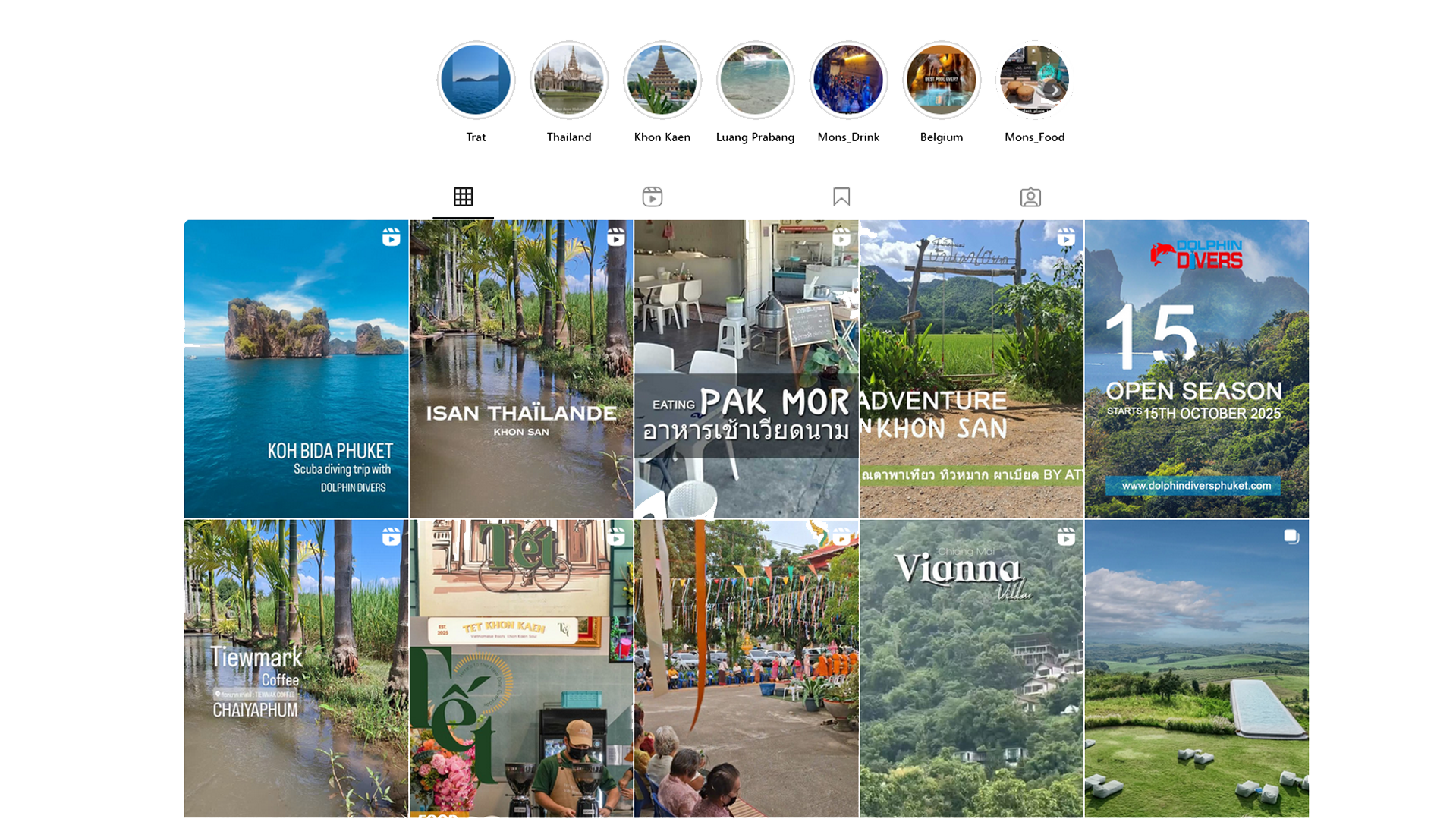Open the Koh Bida Phuket reel

tap(296, 369)
